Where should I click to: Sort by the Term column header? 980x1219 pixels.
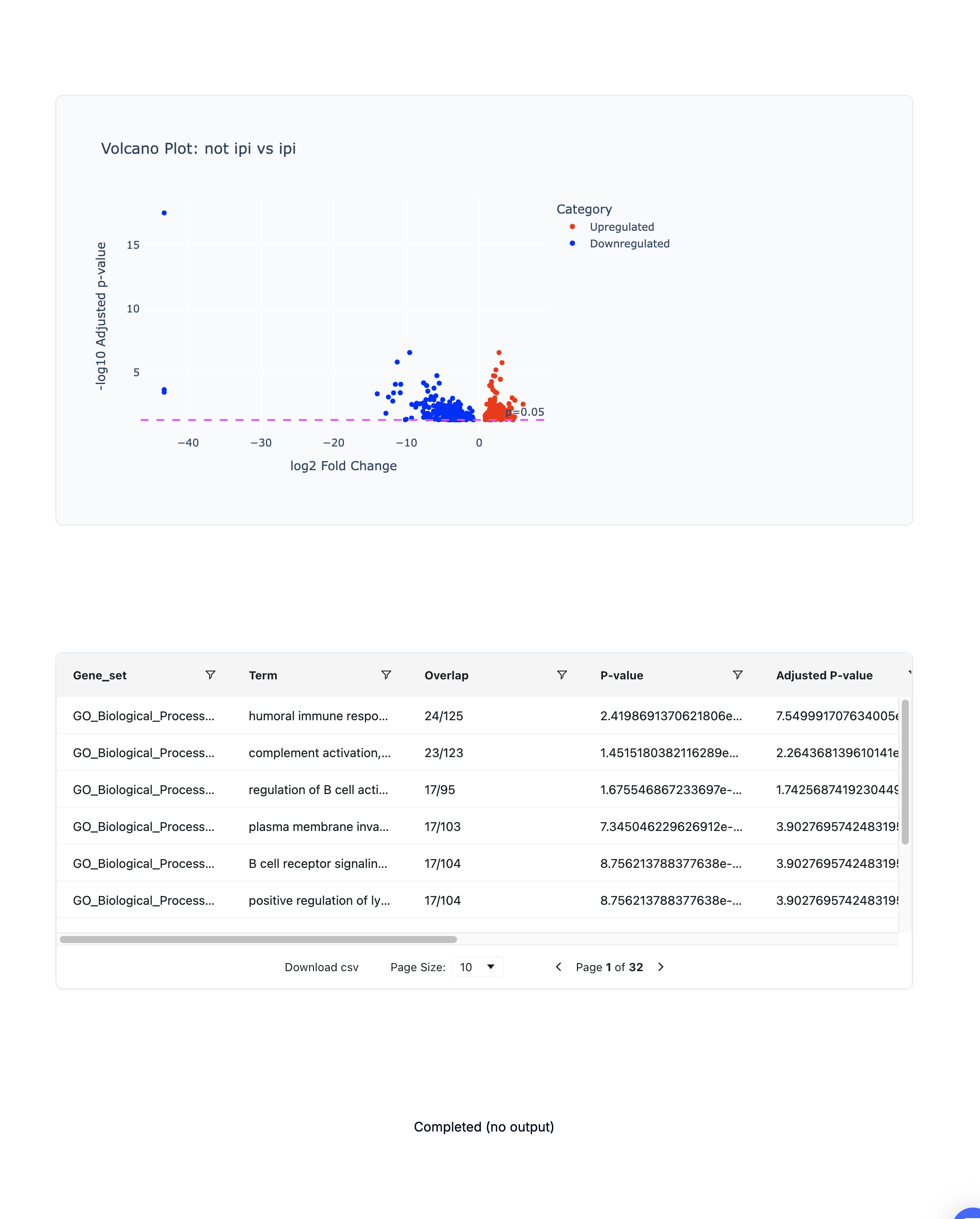(x=263, y=675)
